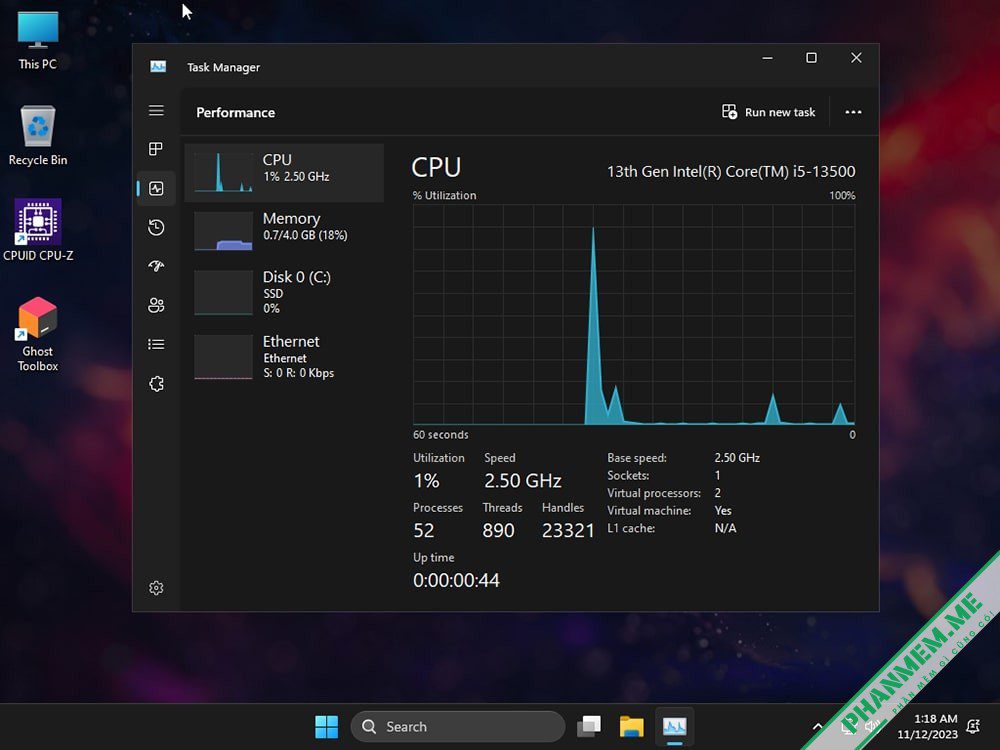Maximize the Task Manager window

pos(811,58)
